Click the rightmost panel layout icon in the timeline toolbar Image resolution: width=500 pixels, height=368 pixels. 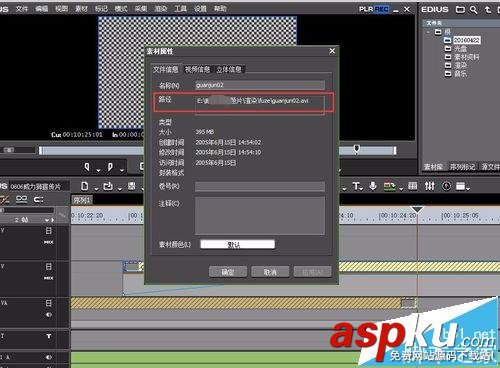(x=461, y=186)
